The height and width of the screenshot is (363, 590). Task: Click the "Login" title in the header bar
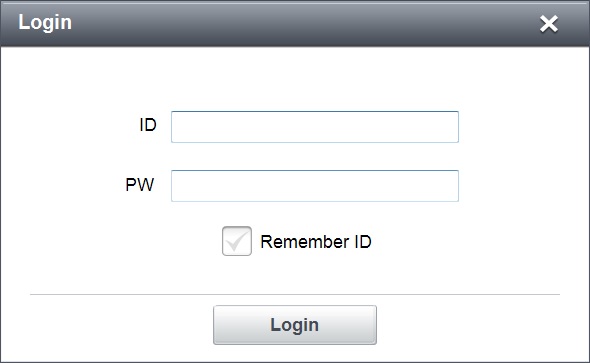point(45,23)
